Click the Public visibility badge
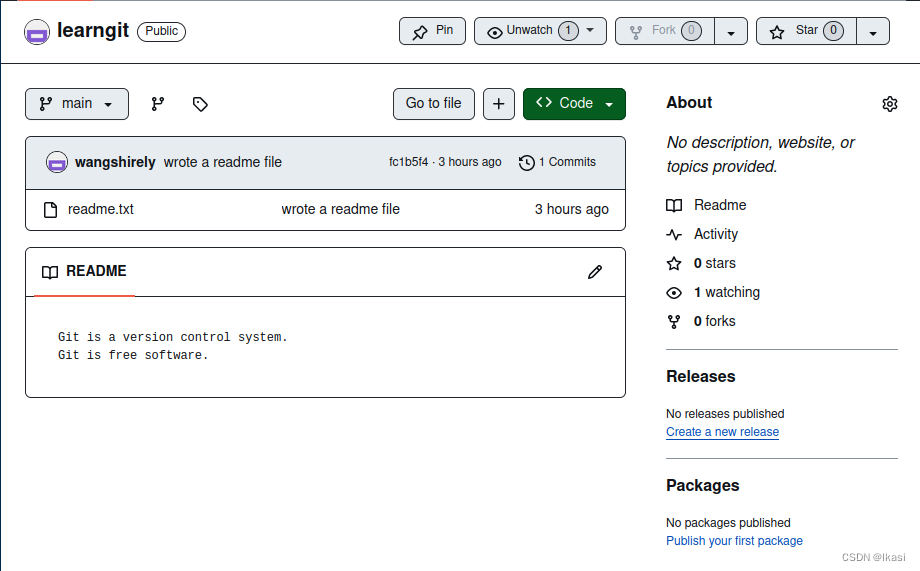Viewport: 920px width, 571px height. tap(161, 31)
